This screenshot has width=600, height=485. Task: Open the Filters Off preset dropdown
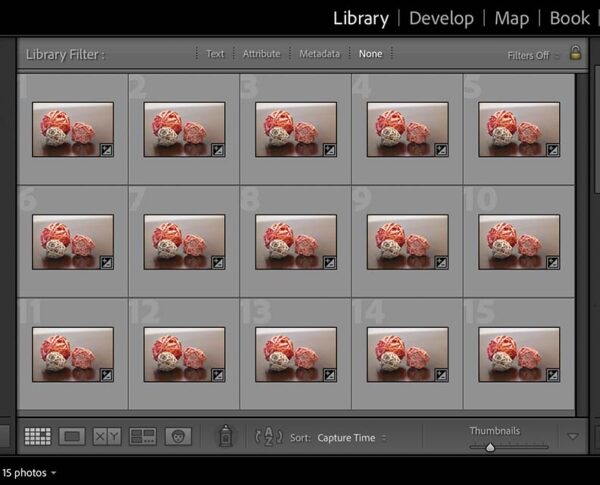(x=532, y=55)
